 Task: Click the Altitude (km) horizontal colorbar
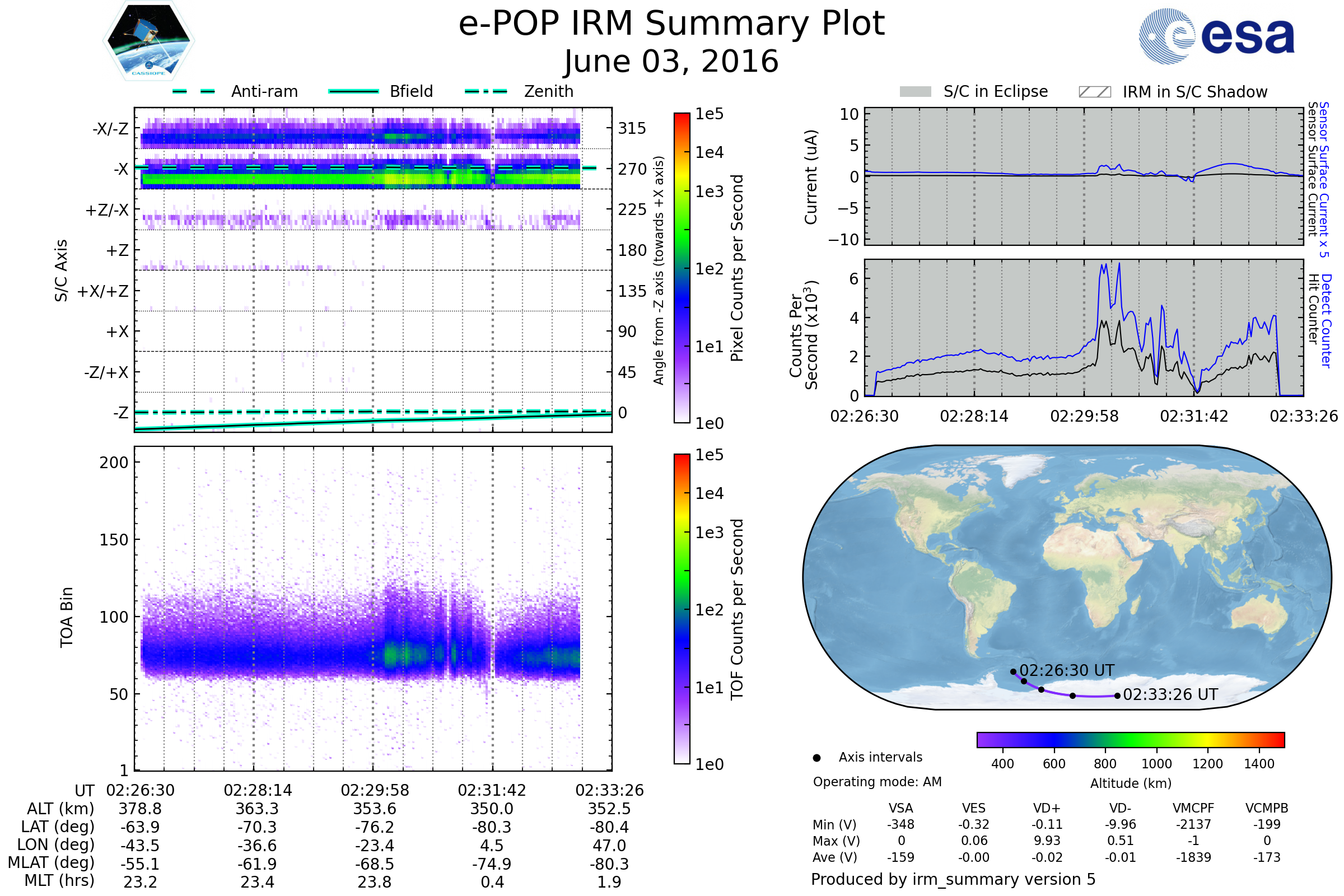(1130, 739)
